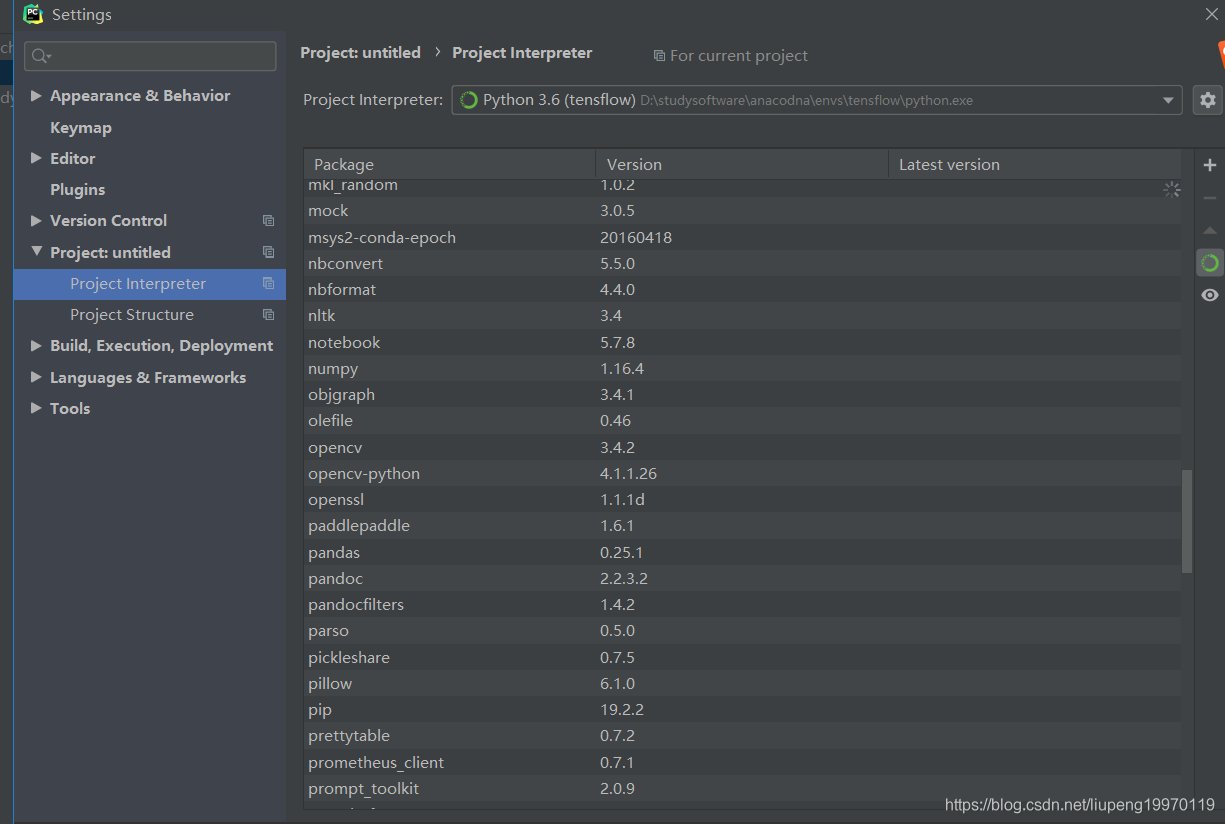Select the prompt_toolkit package row
This screenshot has width=1225, height=824.
pos(743,789)
